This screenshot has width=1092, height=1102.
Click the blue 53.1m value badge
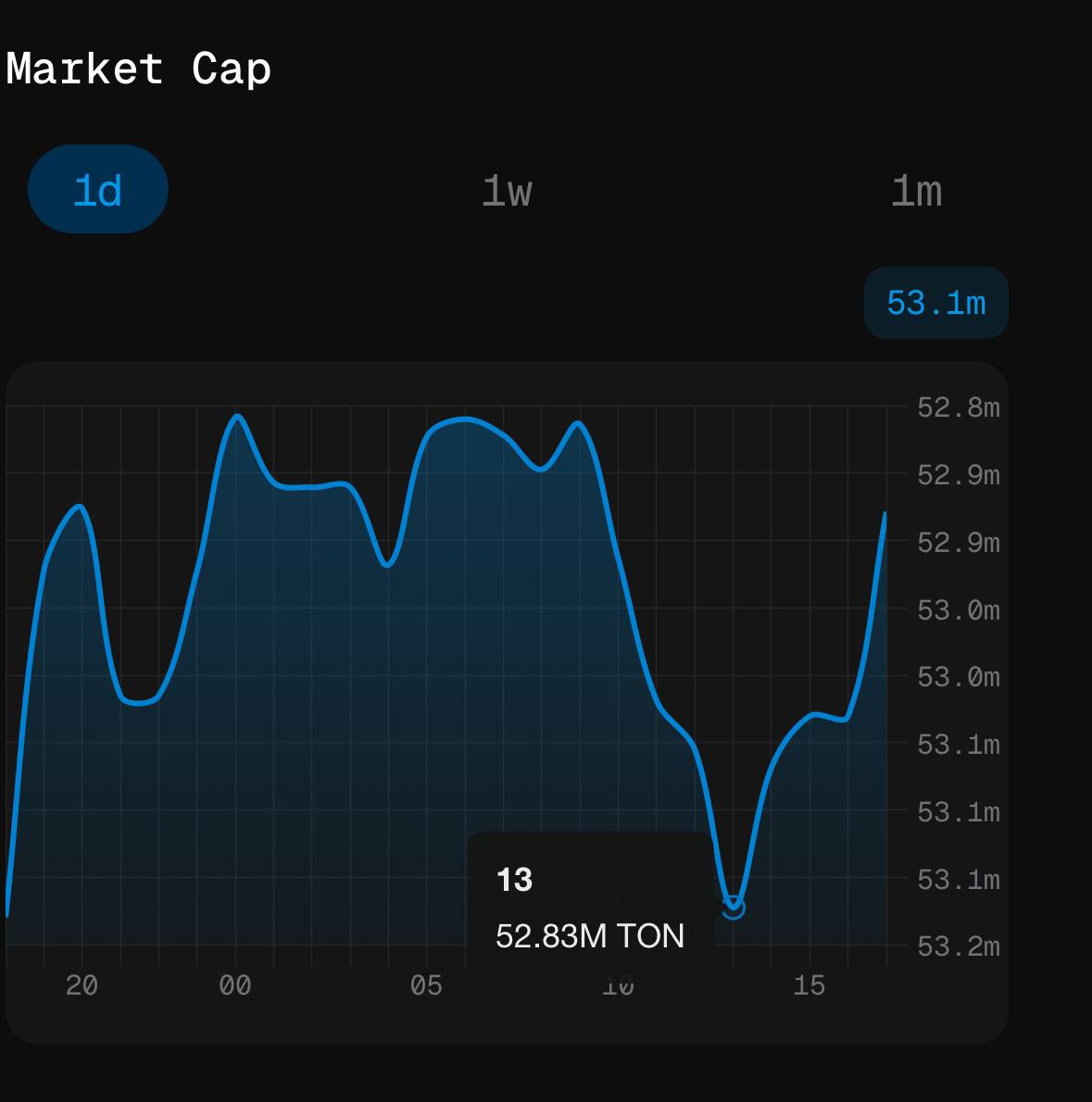935,303
